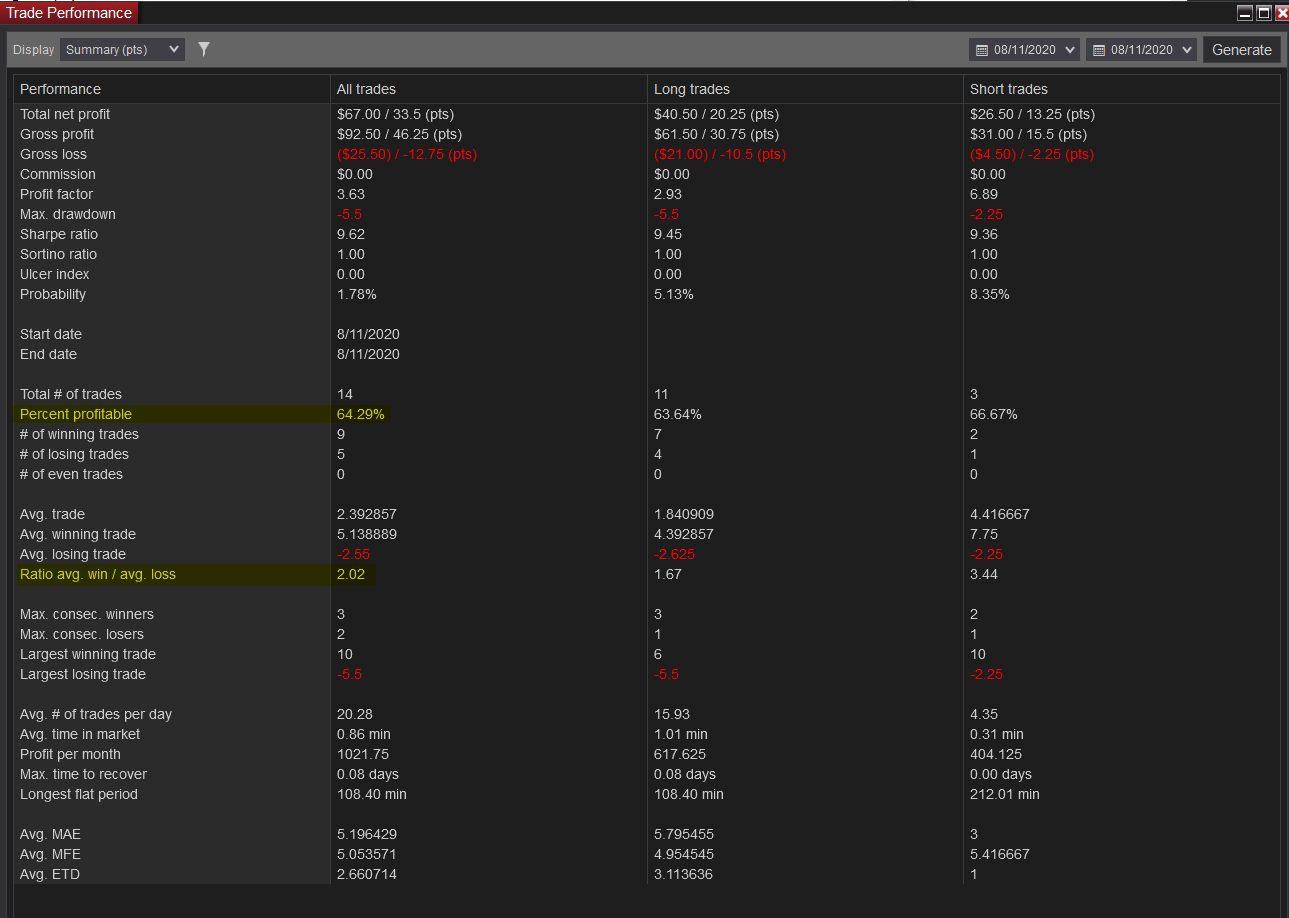The height and width of the screenshot is (918, 1289).
Task: Select the Start date row label
Action: click(51, 334)
